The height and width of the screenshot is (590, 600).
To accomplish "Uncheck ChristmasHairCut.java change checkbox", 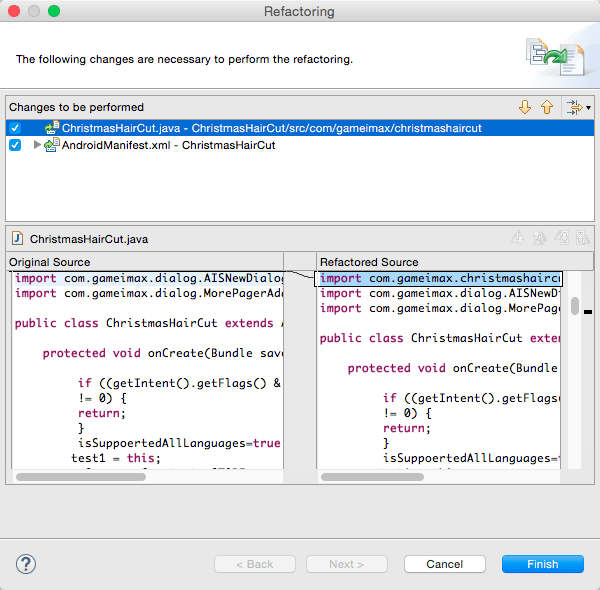I will (15, 128).
